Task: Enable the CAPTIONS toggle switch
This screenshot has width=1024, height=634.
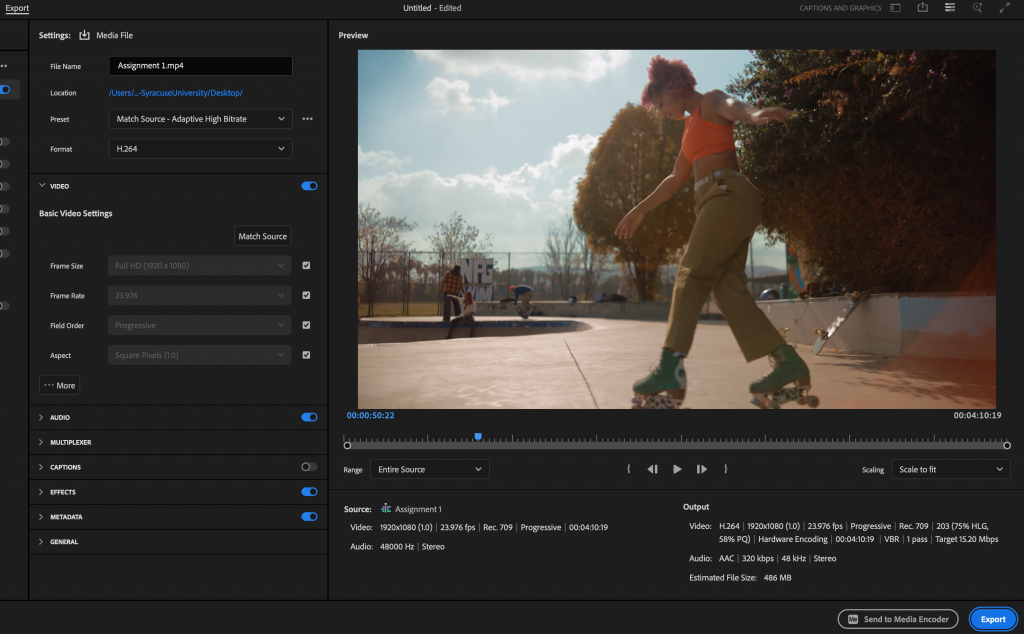Action: click(309, 467)
